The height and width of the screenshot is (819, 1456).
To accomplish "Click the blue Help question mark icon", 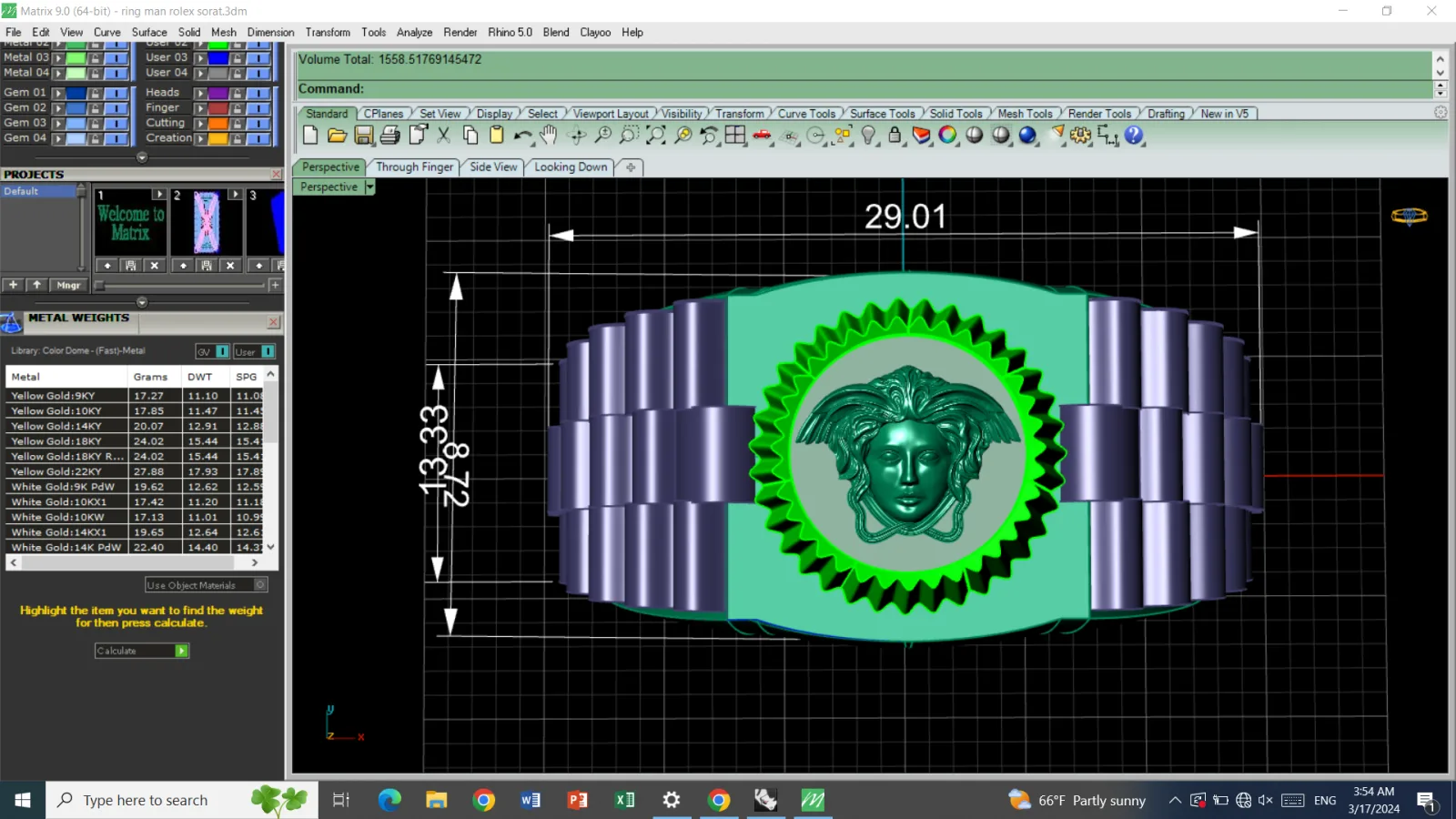I will [x=1134, y=136].
